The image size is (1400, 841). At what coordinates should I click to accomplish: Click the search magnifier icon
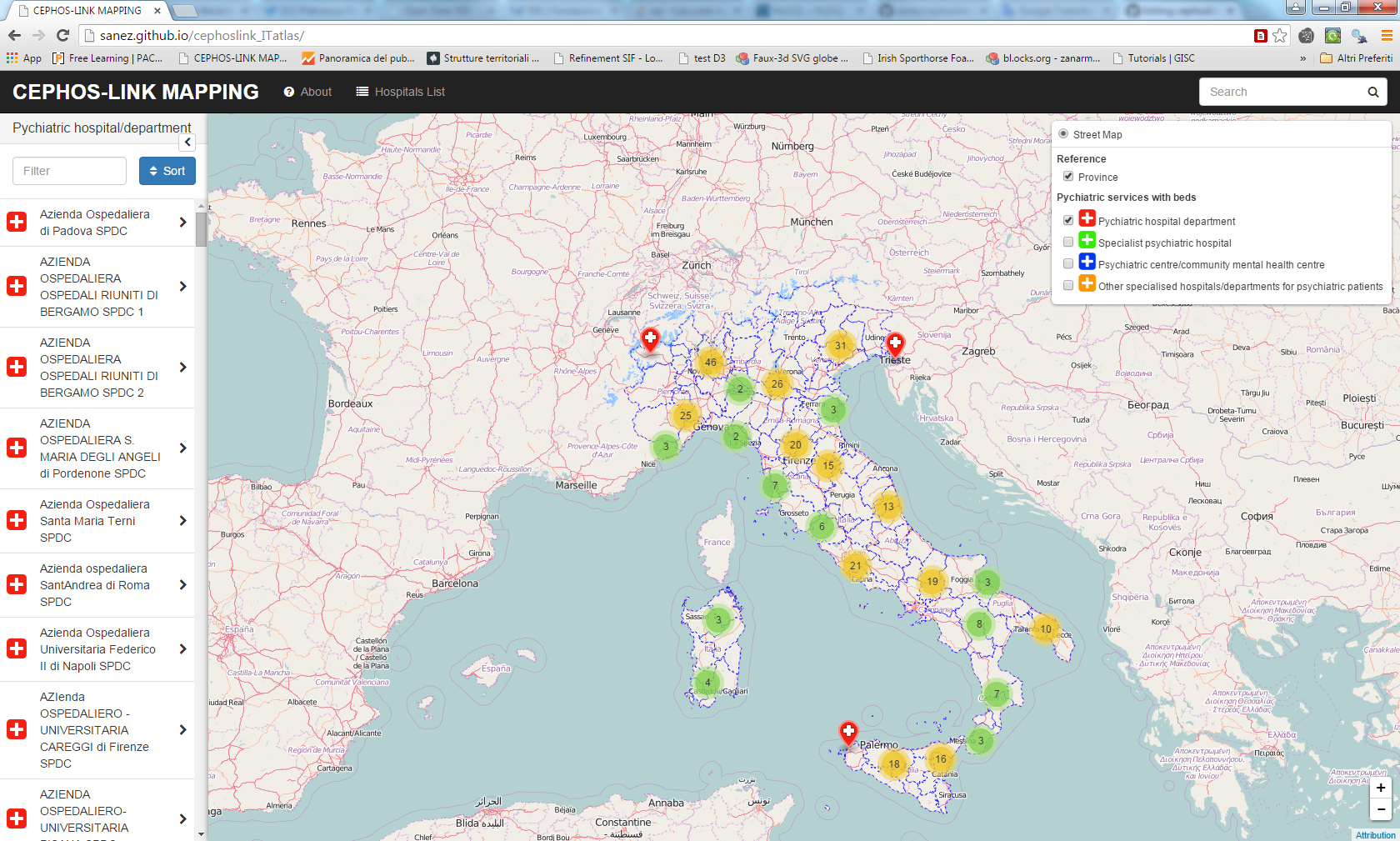coord(1372,92)
